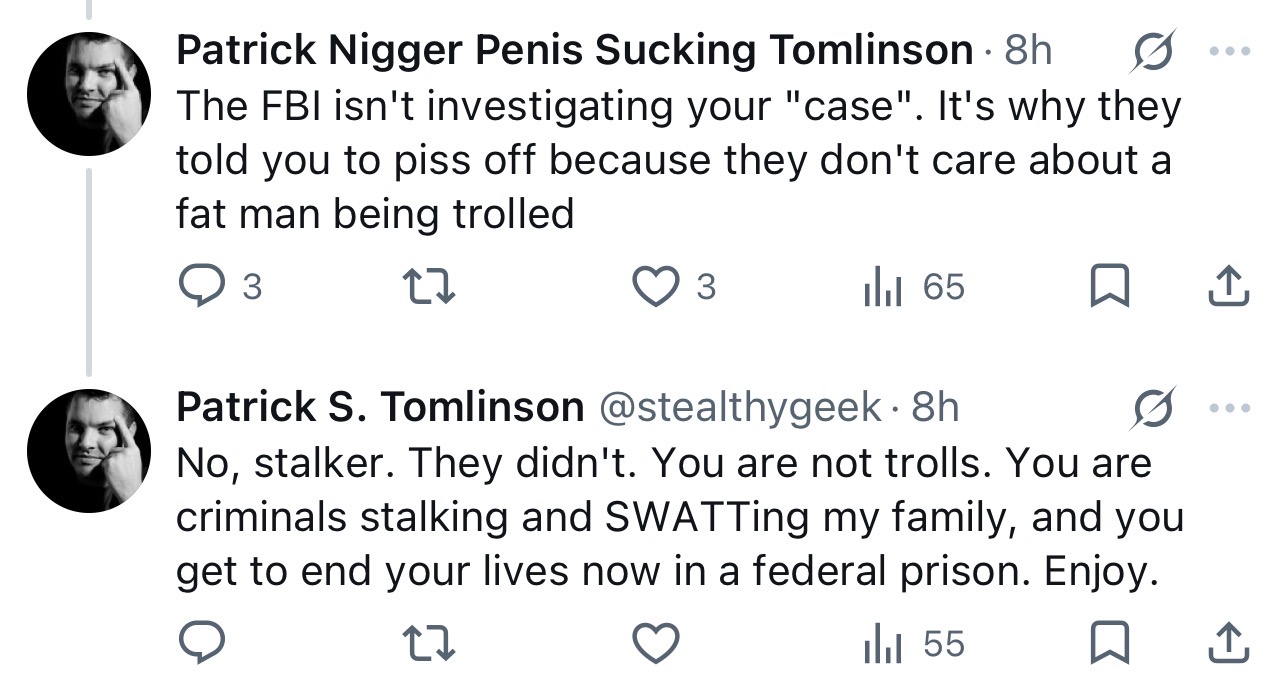
Task: View analytics showing 65 views
Action: click(913, 288)
